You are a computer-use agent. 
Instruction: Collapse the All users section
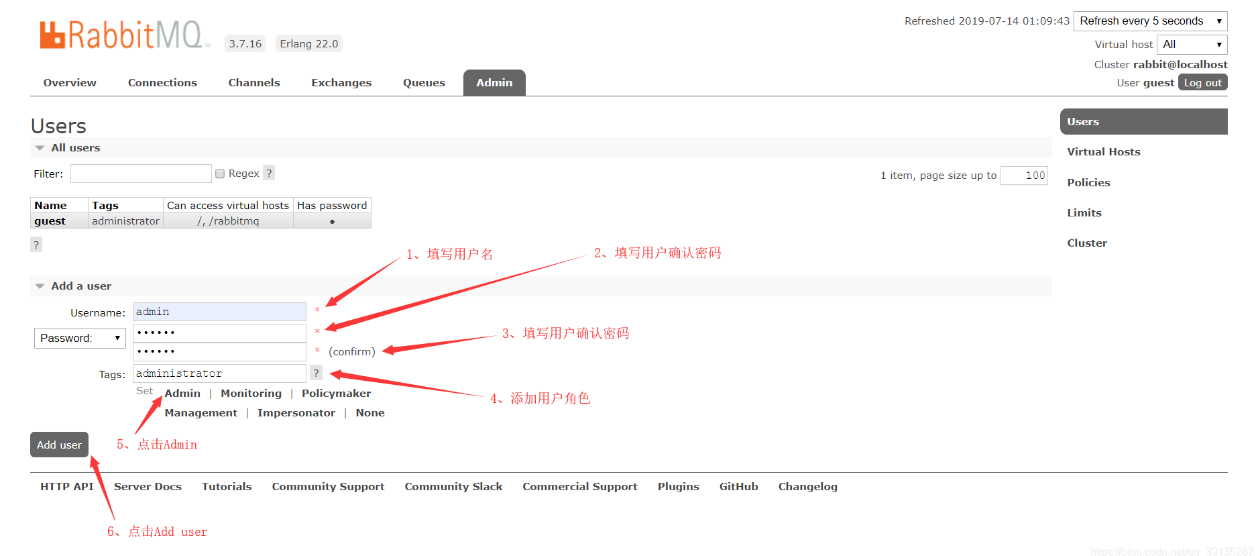(x=40, y=148)
